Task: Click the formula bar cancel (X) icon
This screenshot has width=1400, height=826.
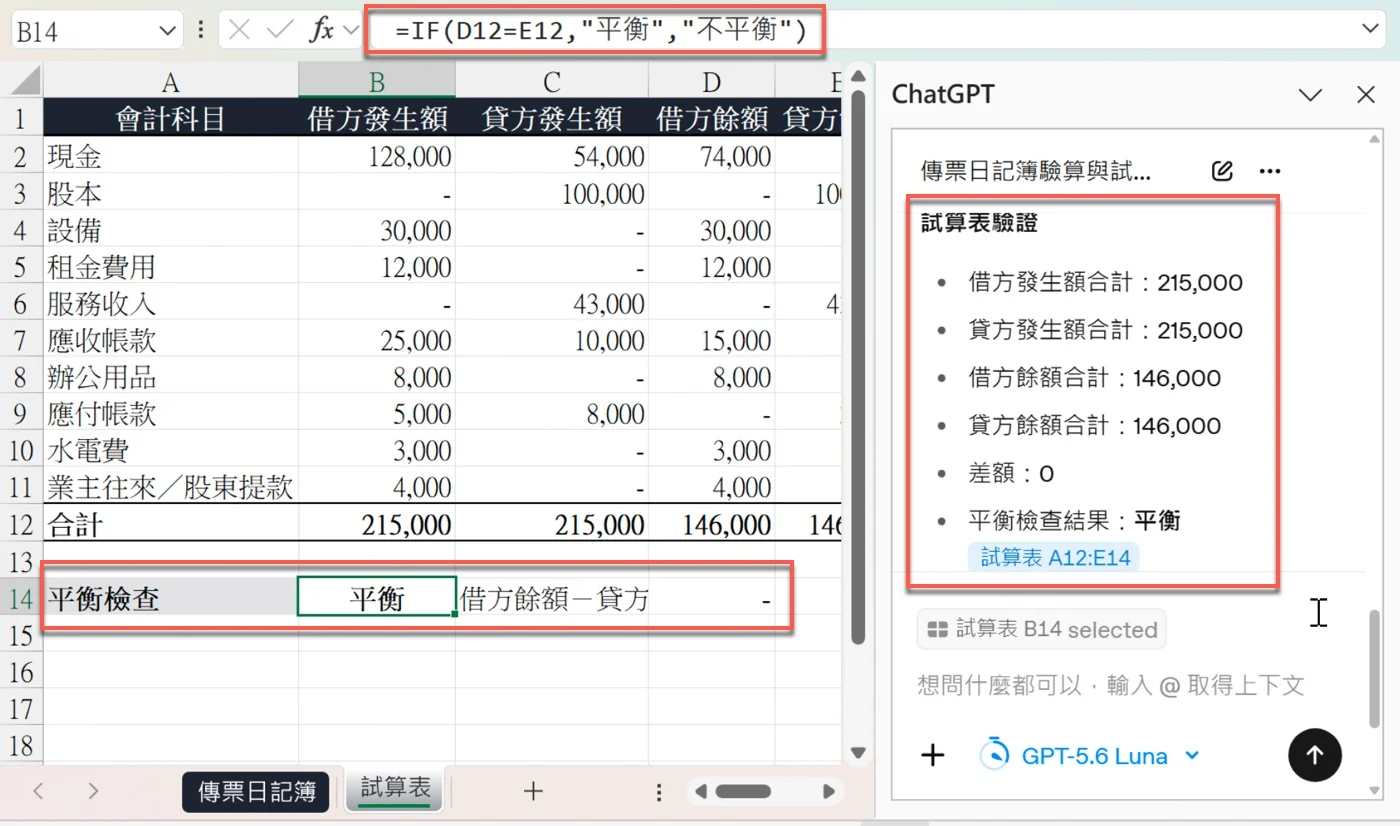Action: coord(239,30)
